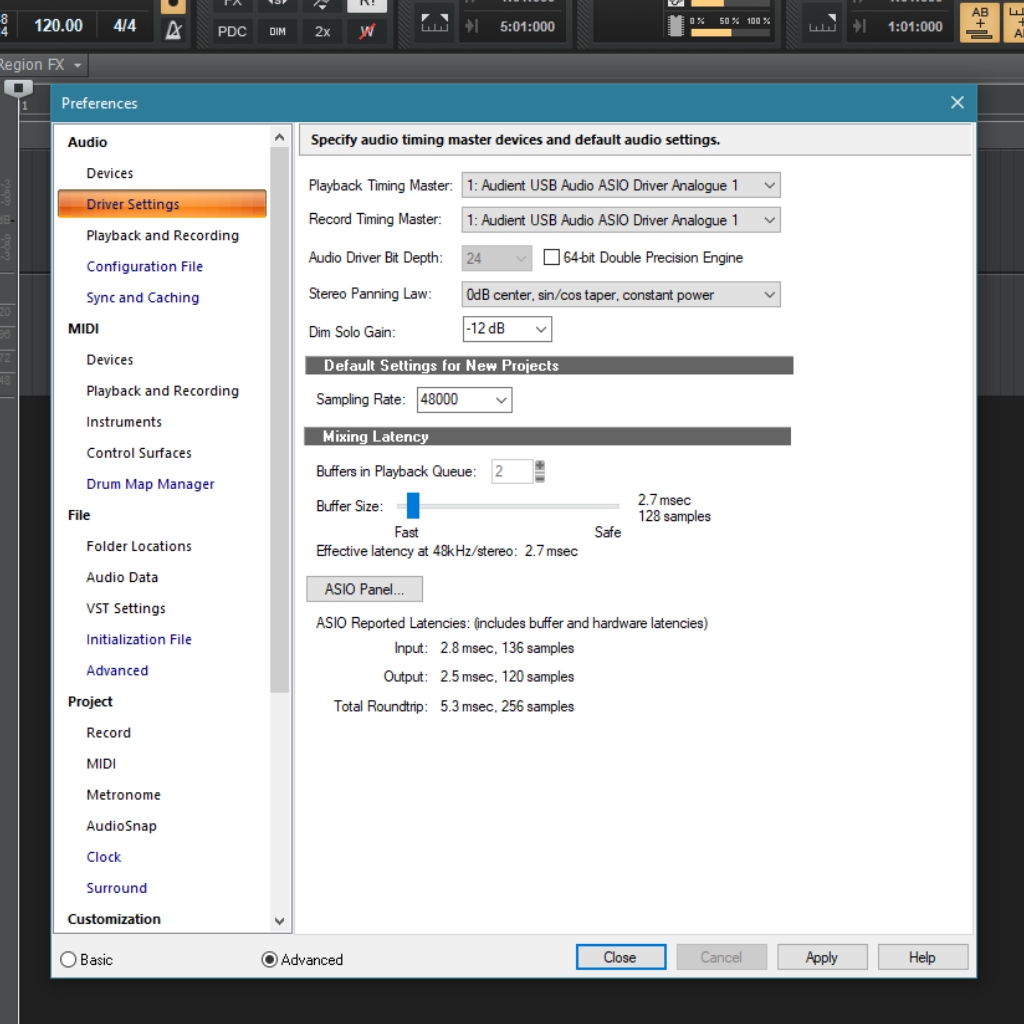
Task: Toggle the punch in/out icon
Action: point(822,25)
